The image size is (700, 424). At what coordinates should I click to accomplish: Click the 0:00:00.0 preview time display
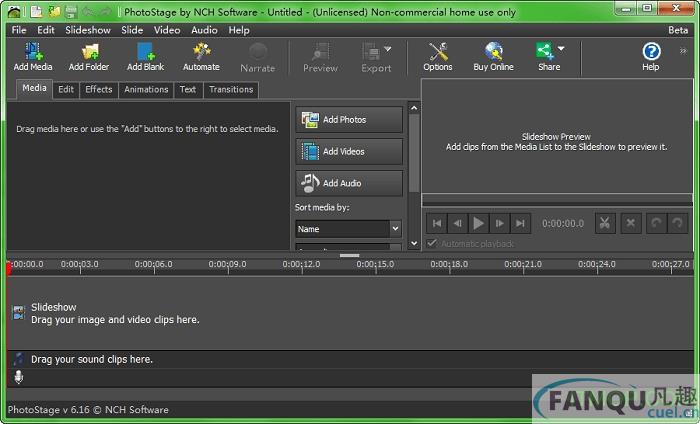click(562, 223)
